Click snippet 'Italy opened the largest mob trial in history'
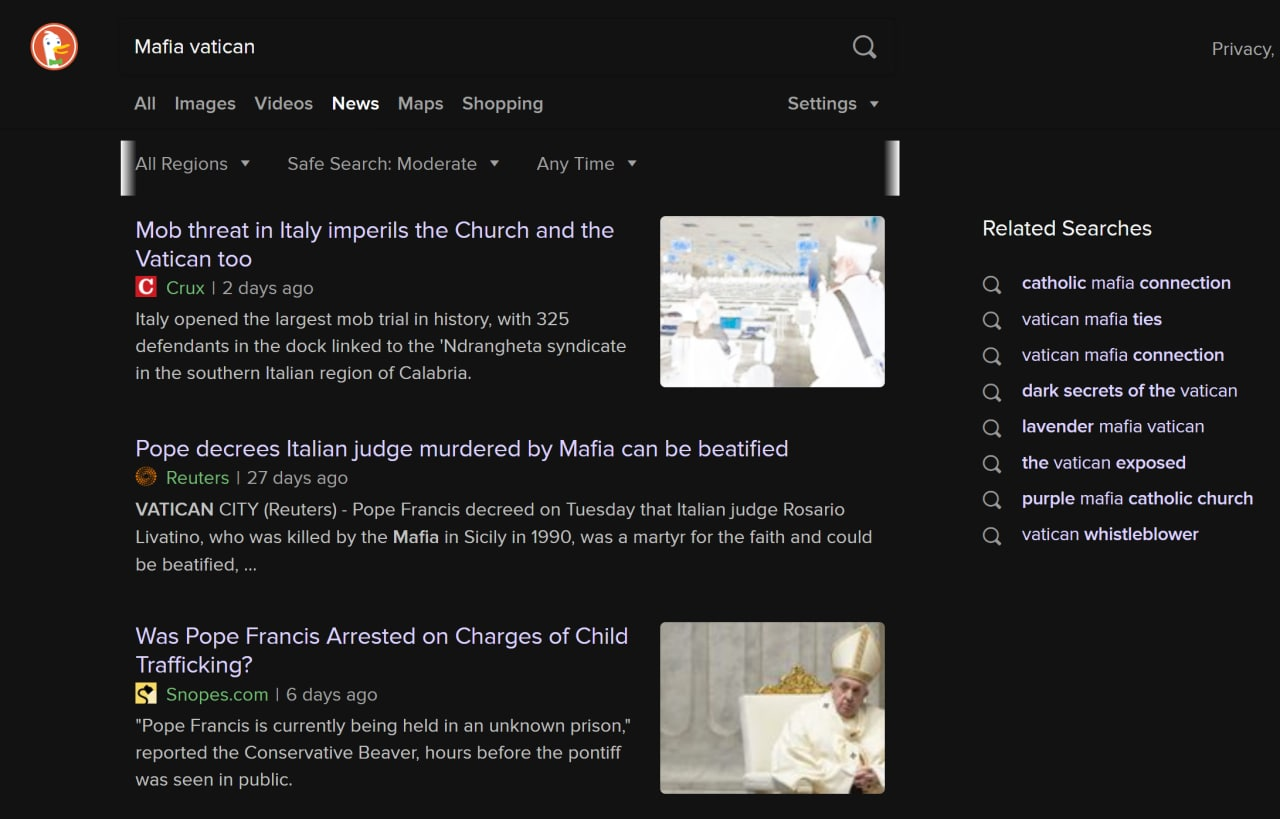 tap(381, 346)
